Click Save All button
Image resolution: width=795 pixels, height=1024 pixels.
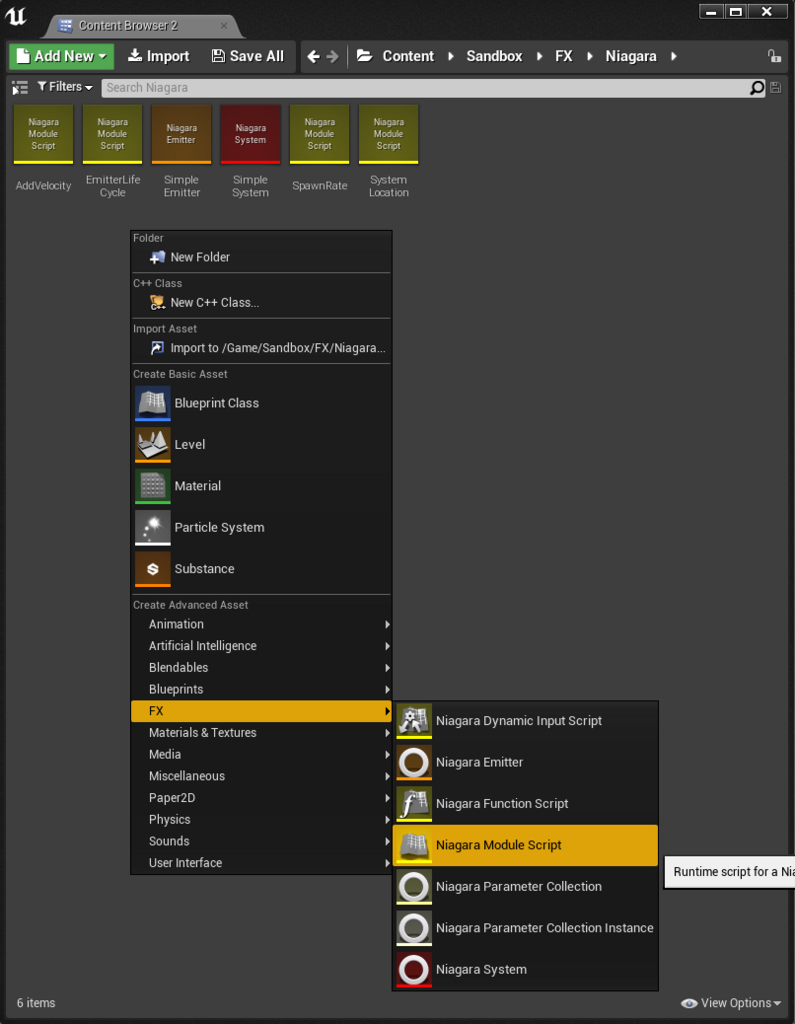pos(248,56)
